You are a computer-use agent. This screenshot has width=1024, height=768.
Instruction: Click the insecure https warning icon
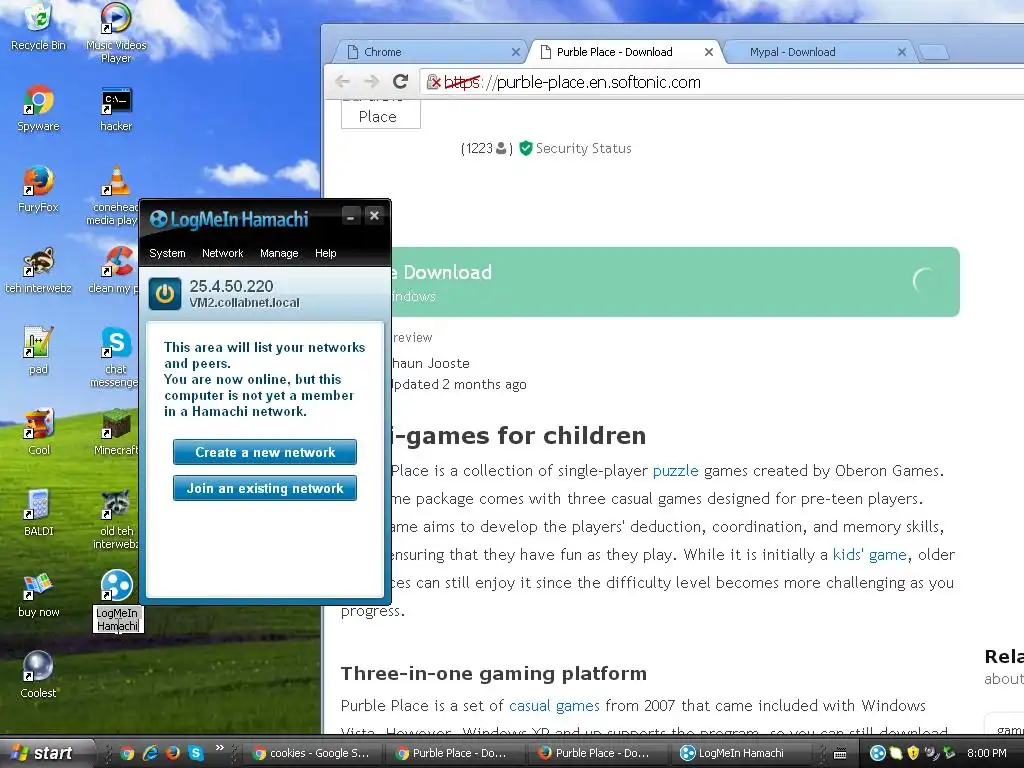434,82
